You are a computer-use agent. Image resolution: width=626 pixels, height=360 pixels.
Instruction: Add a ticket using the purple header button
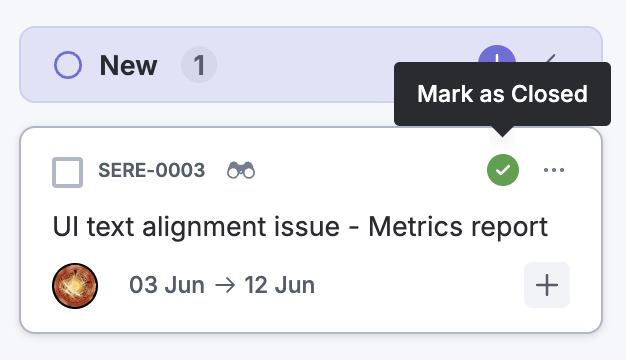497,54
